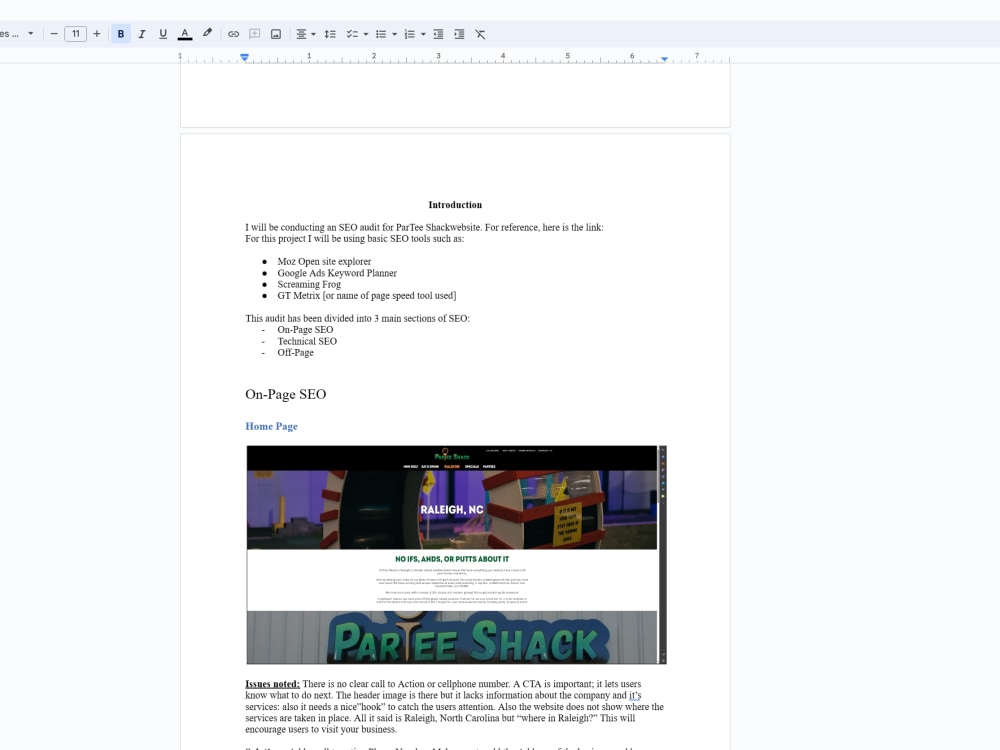The height and width of the screenshot is (750, 1000).
Task: Open the highlight color pen tool
Action: click(x=207, y=34)
